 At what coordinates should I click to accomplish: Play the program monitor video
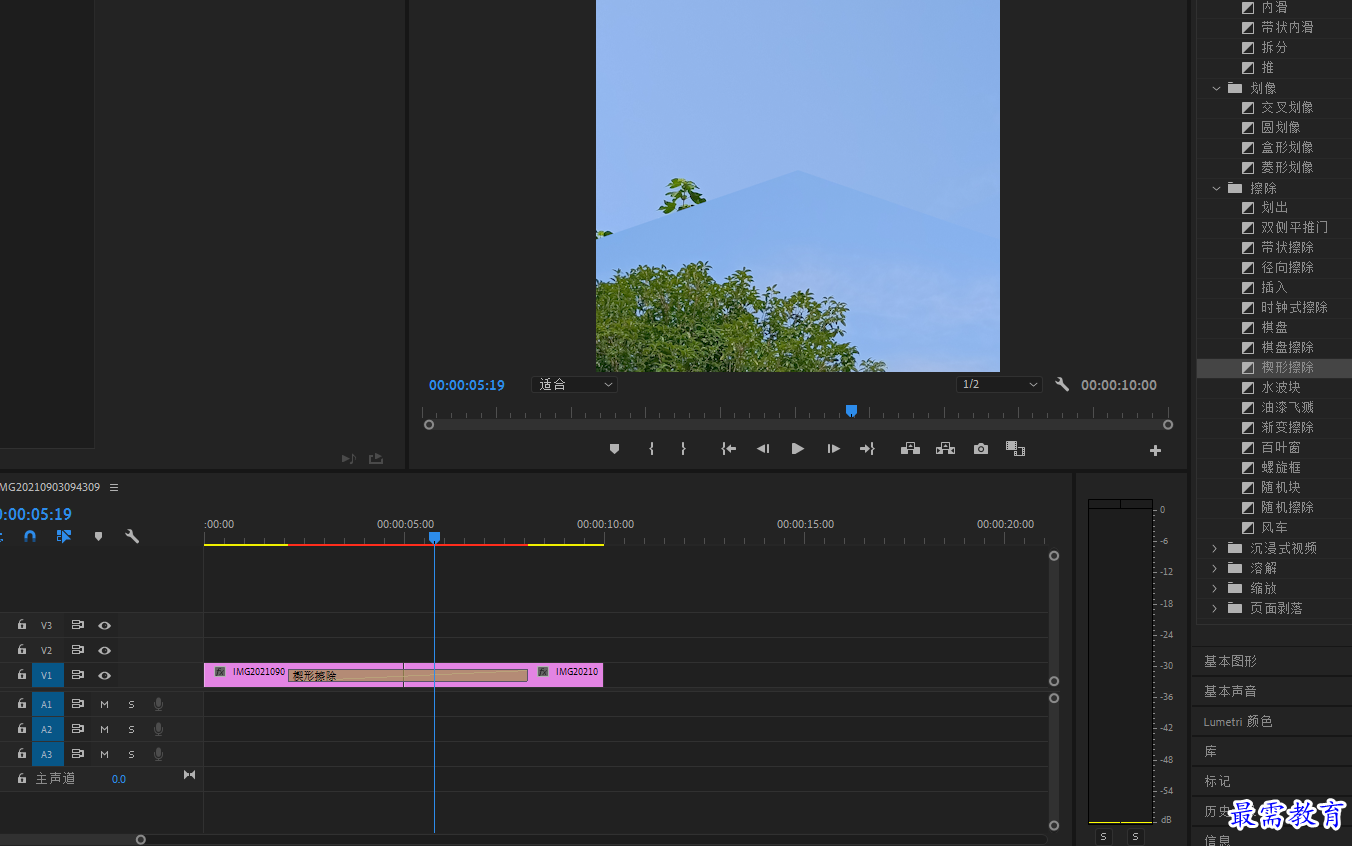click(798, 449)
